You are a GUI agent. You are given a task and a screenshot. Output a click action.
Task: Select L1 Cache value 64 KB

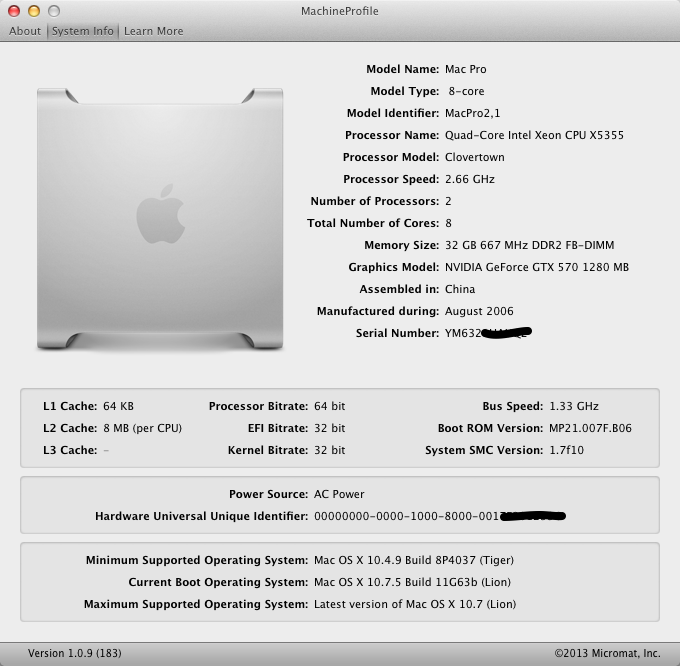(118, 406)
